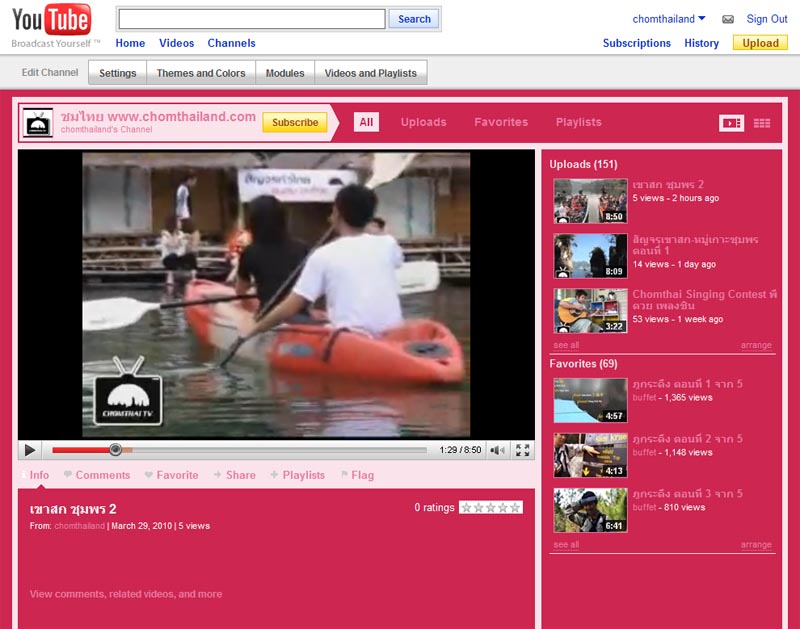
Task: Click the Subscribe button
Action: 295,122
